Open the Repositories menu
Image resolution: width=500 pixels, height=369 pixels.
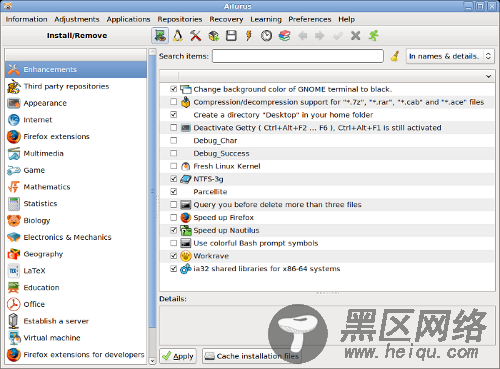pyautogui.click(x=180, y=19)
